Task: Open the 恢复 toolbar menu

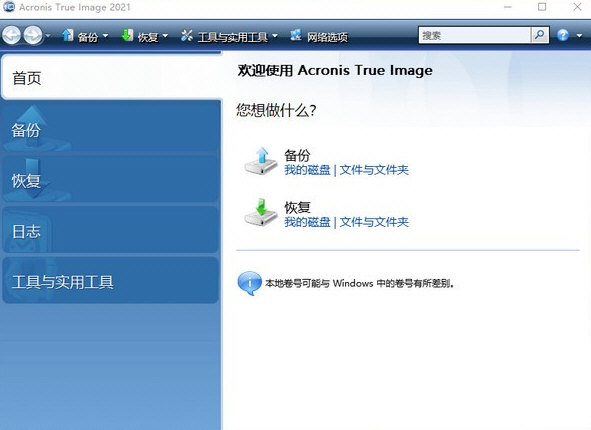Action: point(148,37)
